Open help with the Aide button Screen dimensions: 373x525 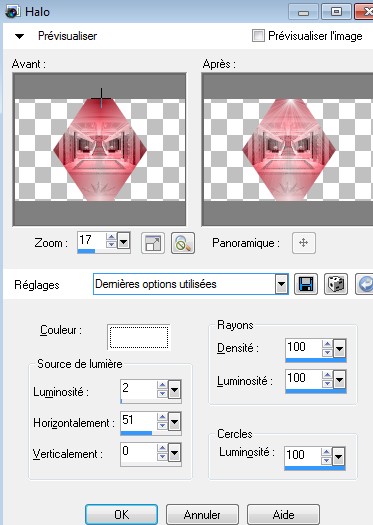283,515
